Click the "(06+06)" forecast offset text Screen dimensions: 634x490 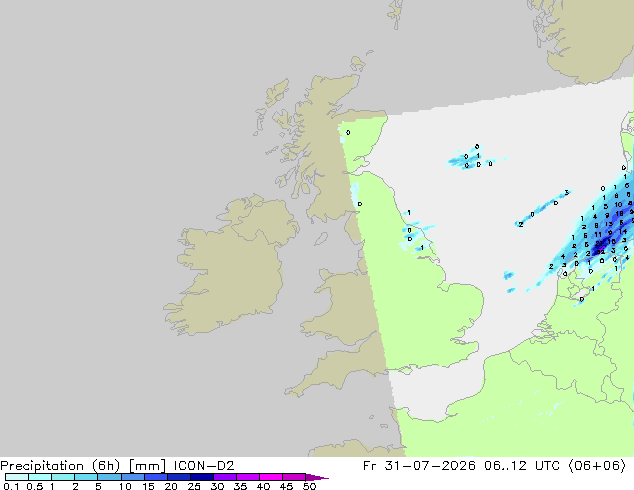click(598, 466)
